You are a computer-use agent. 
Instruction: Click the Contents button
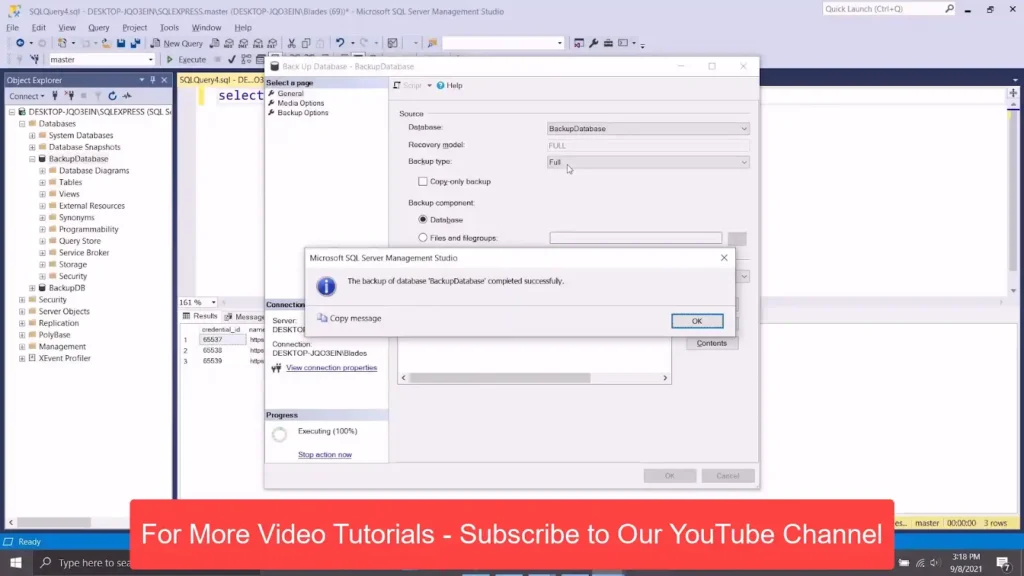[x=711, y=343]
